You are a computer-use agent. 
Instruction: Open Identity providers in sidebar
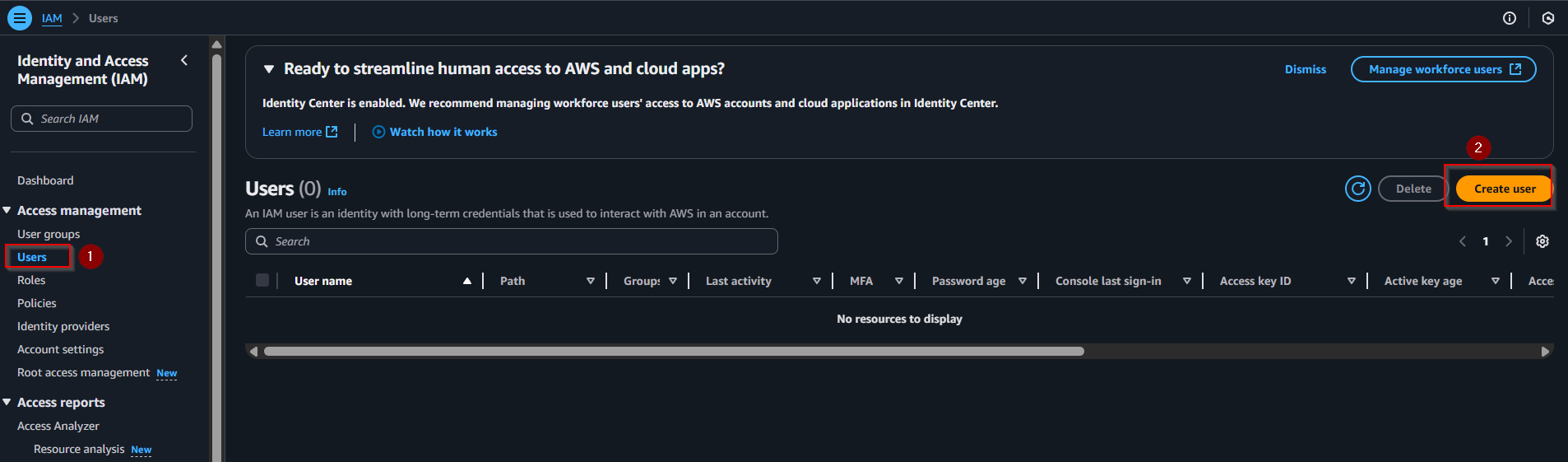[63, 326]
